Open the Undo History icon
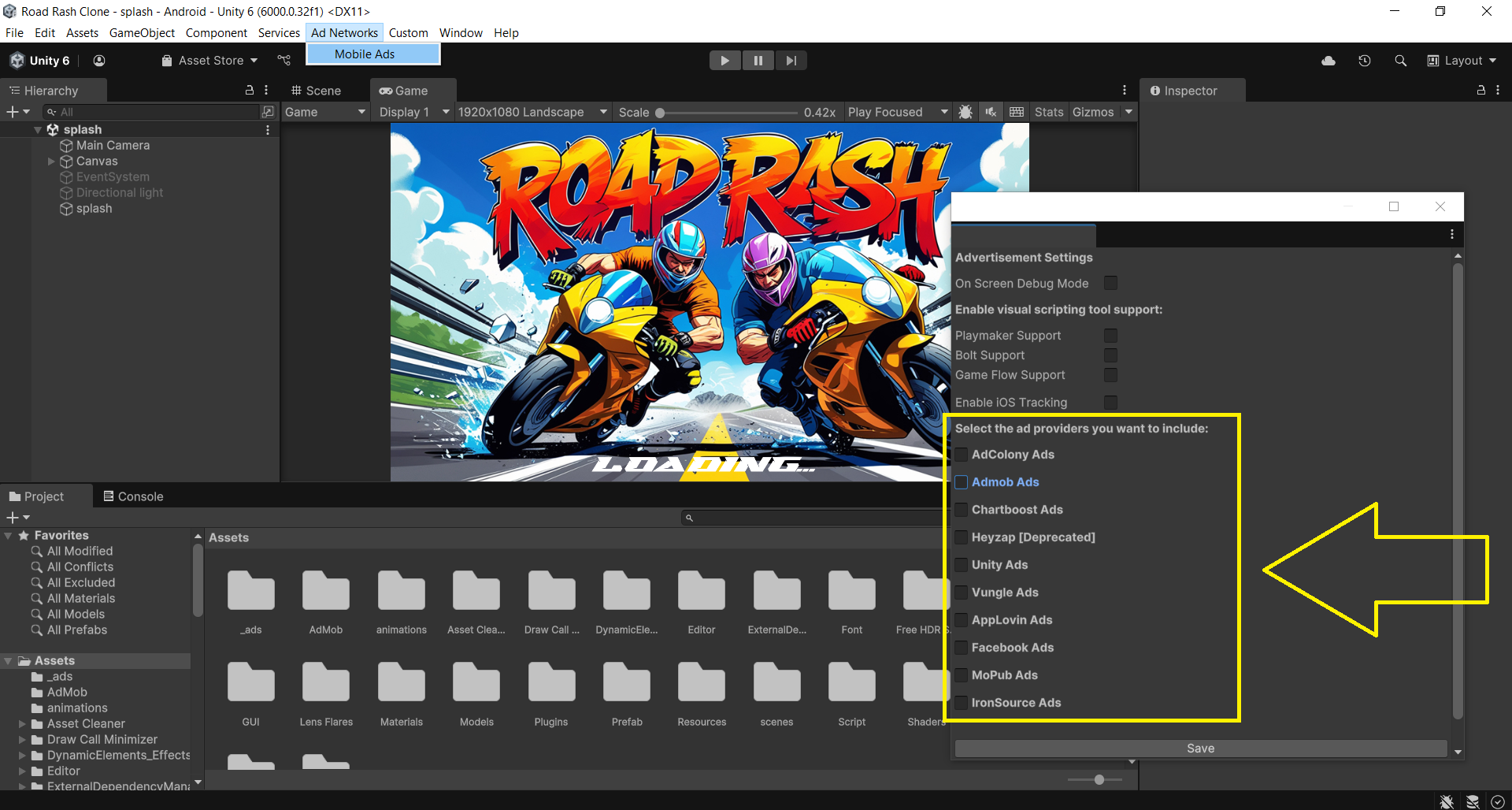The image size is (1512, 810). point(1364,61)
